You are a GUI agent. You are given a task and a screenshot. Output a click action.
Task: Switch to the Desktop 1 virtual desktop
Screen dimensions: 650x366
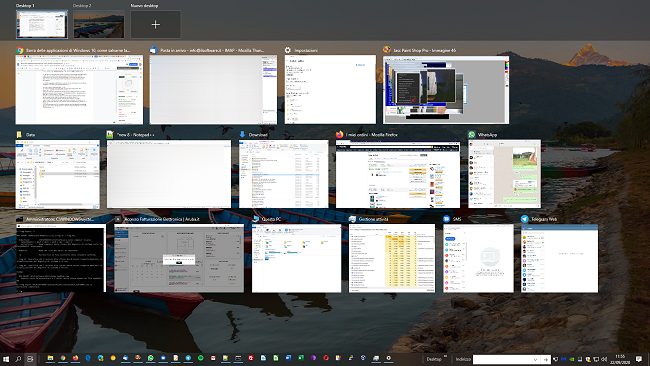click(41, 24)
